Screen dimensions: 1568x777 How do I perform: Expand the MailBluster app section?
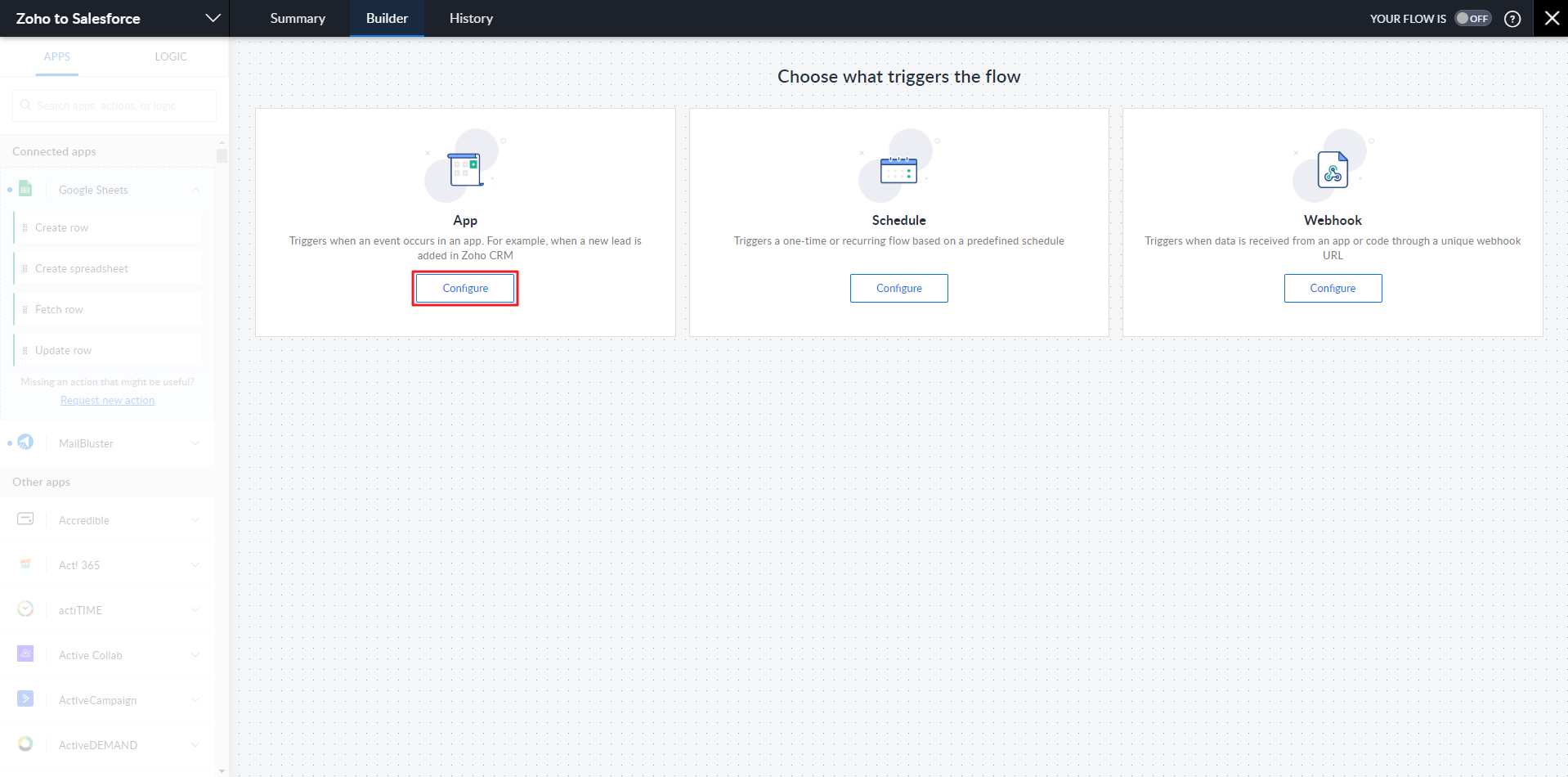pos(195,443)
